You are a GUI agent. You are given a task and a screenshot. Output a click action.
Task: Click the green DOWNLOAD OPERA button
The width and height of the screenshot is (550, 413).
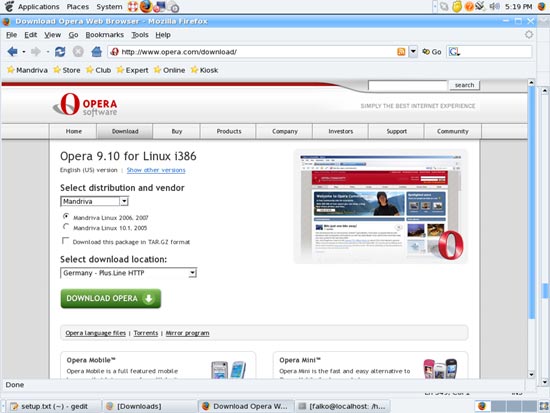pos(110,299)
